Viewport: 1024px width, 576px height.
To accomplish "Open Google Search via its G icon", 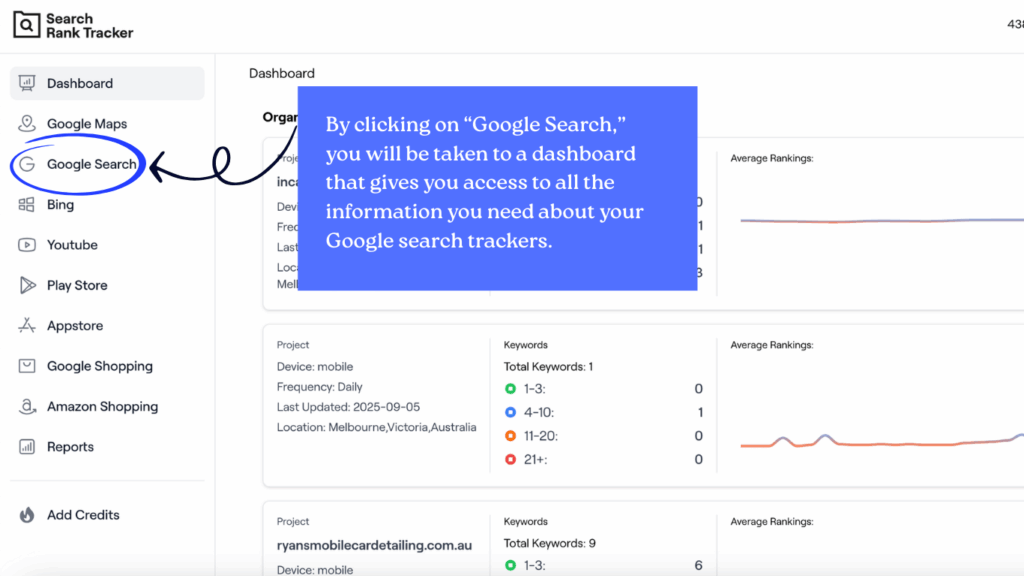I will click(27, 164).
